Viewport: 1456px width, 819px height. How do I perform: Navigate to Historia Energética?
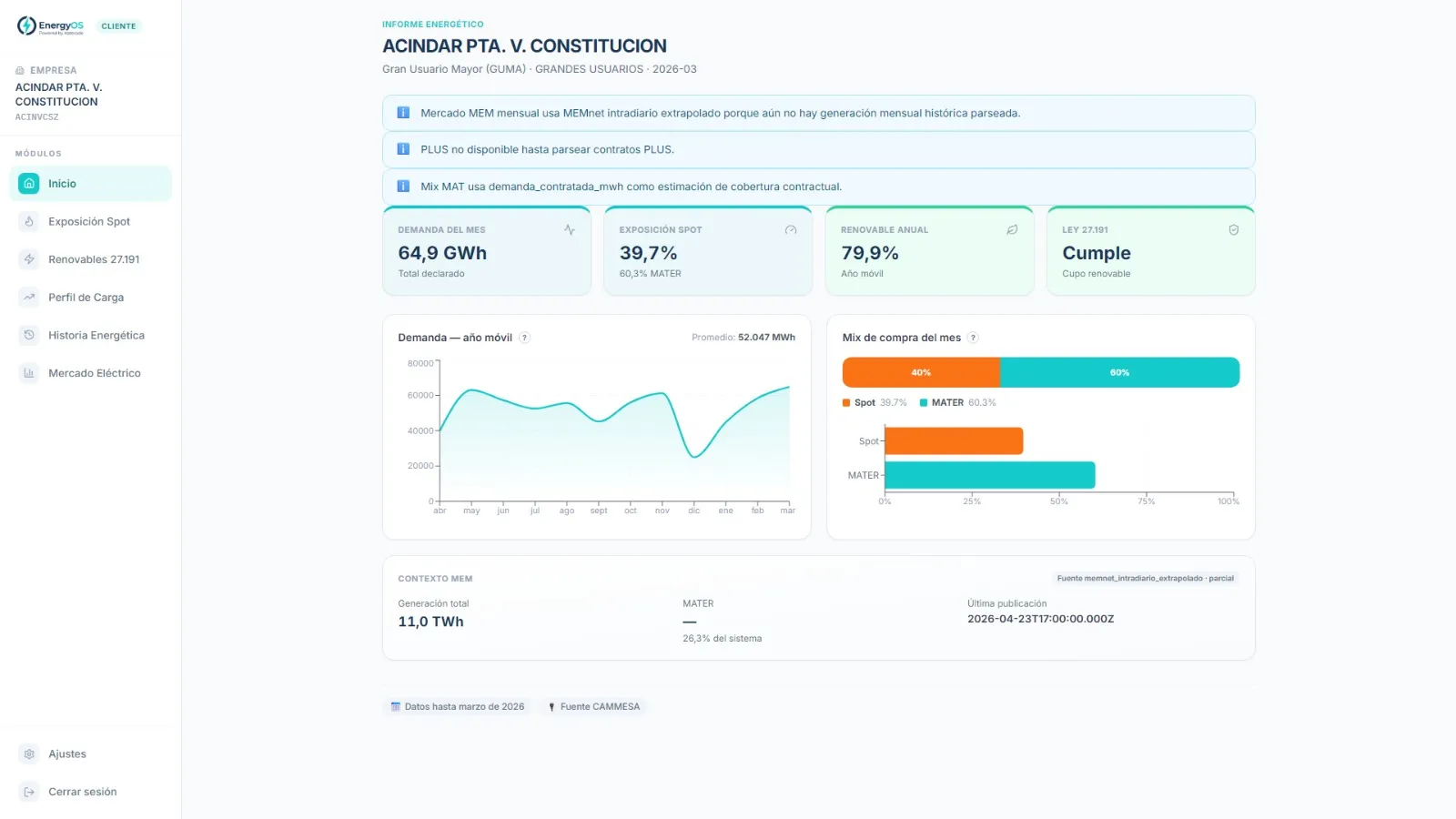[x=91, y=335]
